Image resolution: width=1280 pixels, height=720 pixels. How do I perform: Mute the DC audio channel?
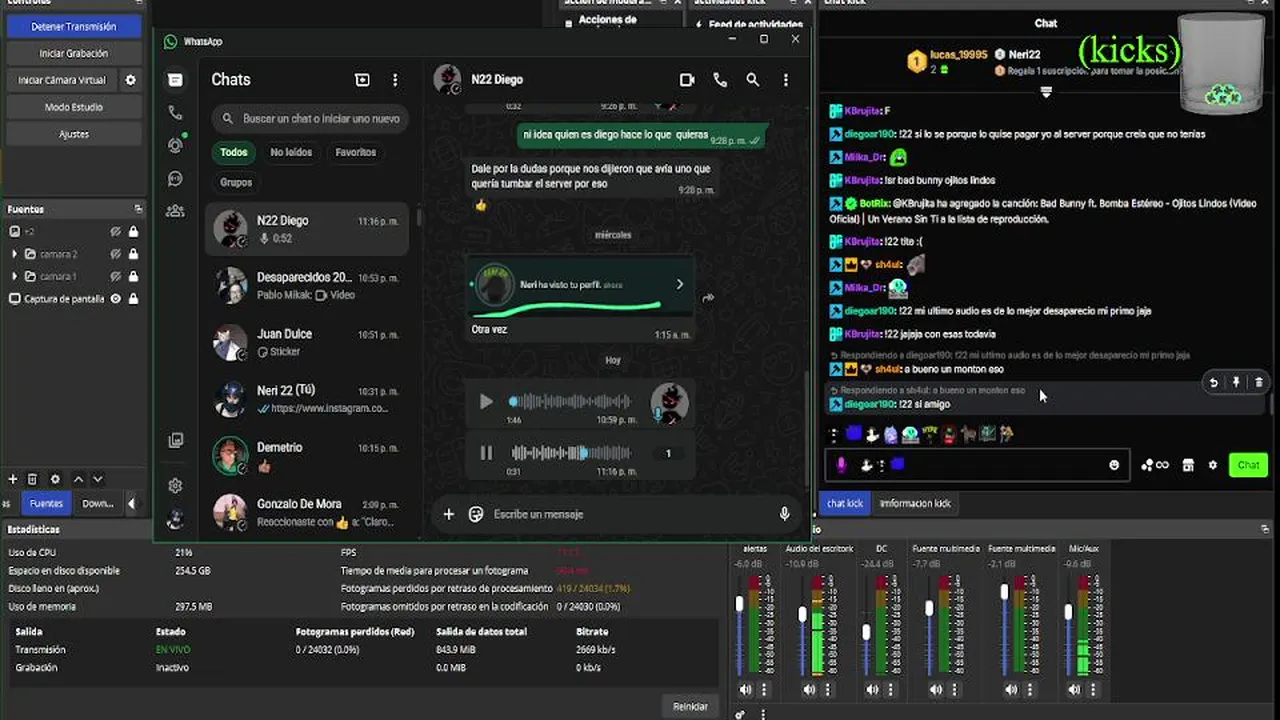872,690
